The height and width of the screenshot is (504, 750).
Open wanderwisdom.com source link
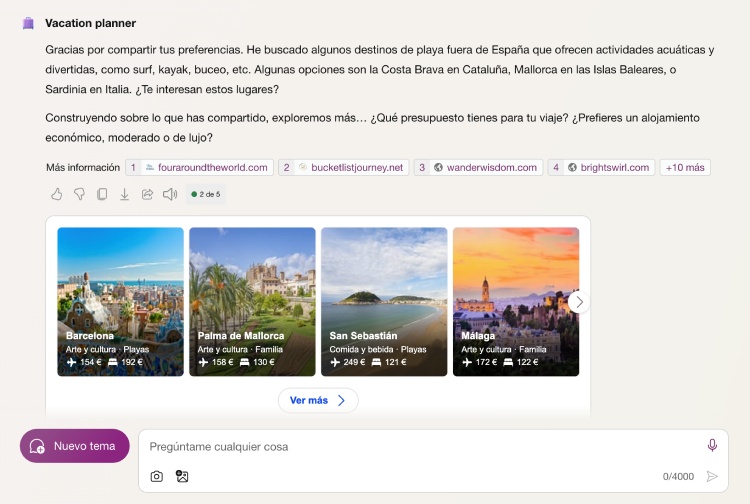(478, 167)
